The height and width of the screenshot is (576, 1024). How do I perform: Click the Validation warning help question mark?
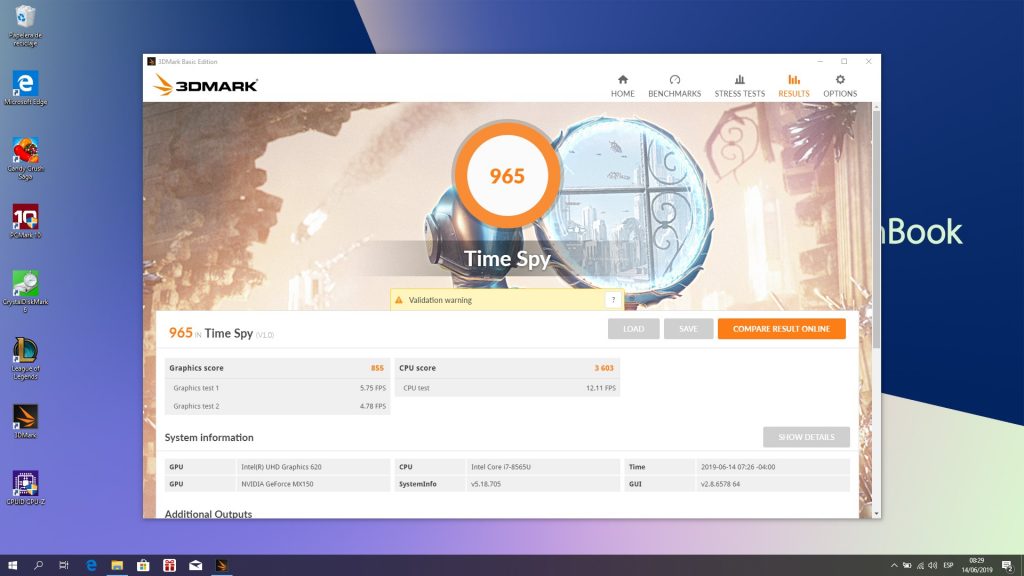[612, 300]
